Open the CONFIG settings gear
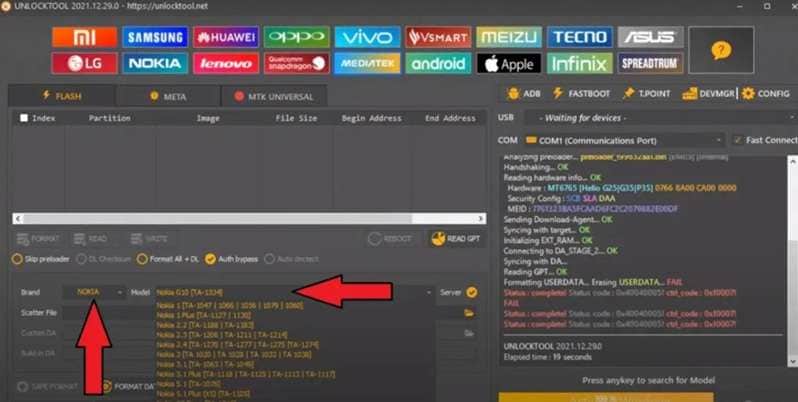The image size is (798, 402). tap(765, 94)
